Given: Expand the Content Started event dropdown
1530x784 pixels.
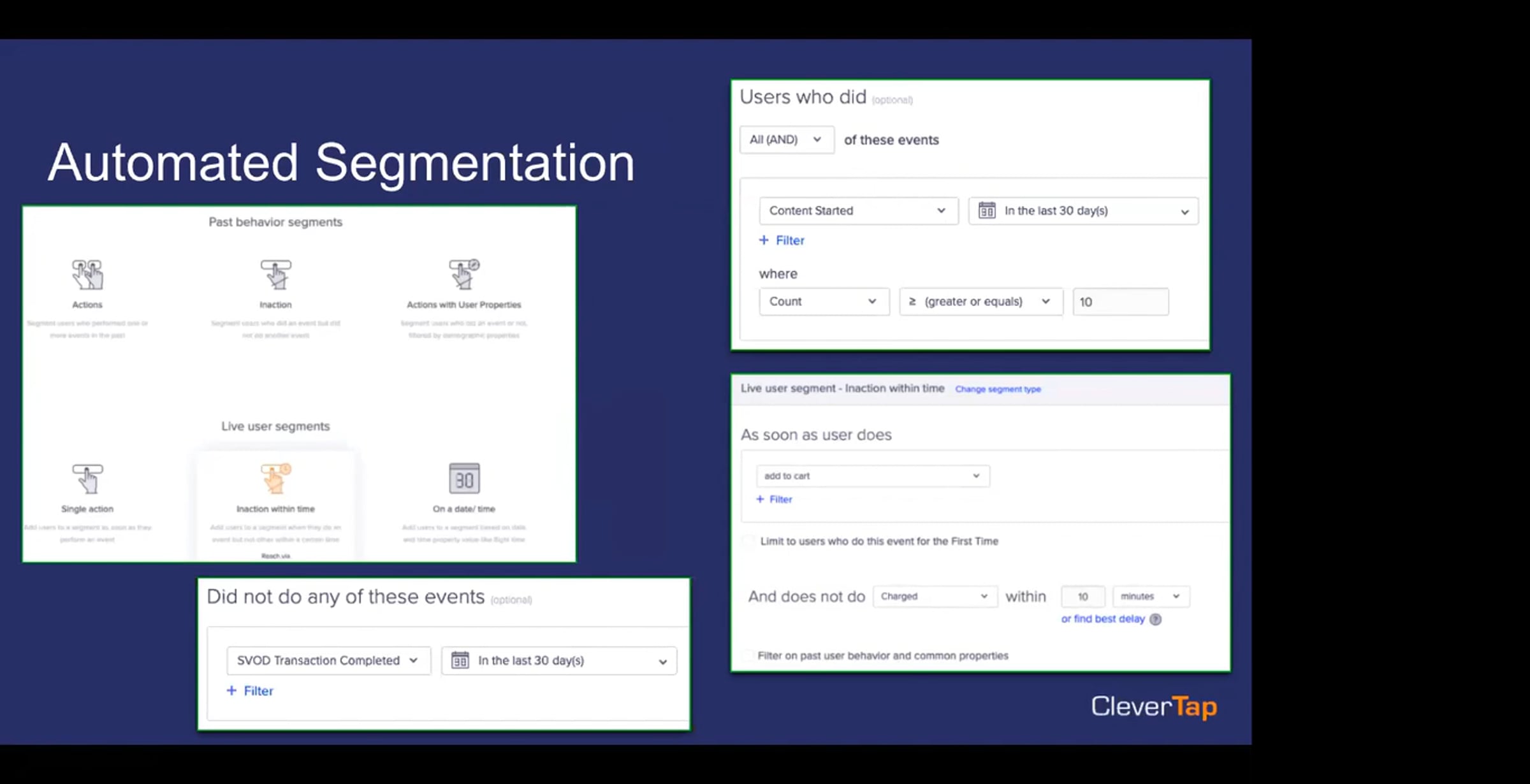Looking at the screenshot, I should [x=857, y=211].
